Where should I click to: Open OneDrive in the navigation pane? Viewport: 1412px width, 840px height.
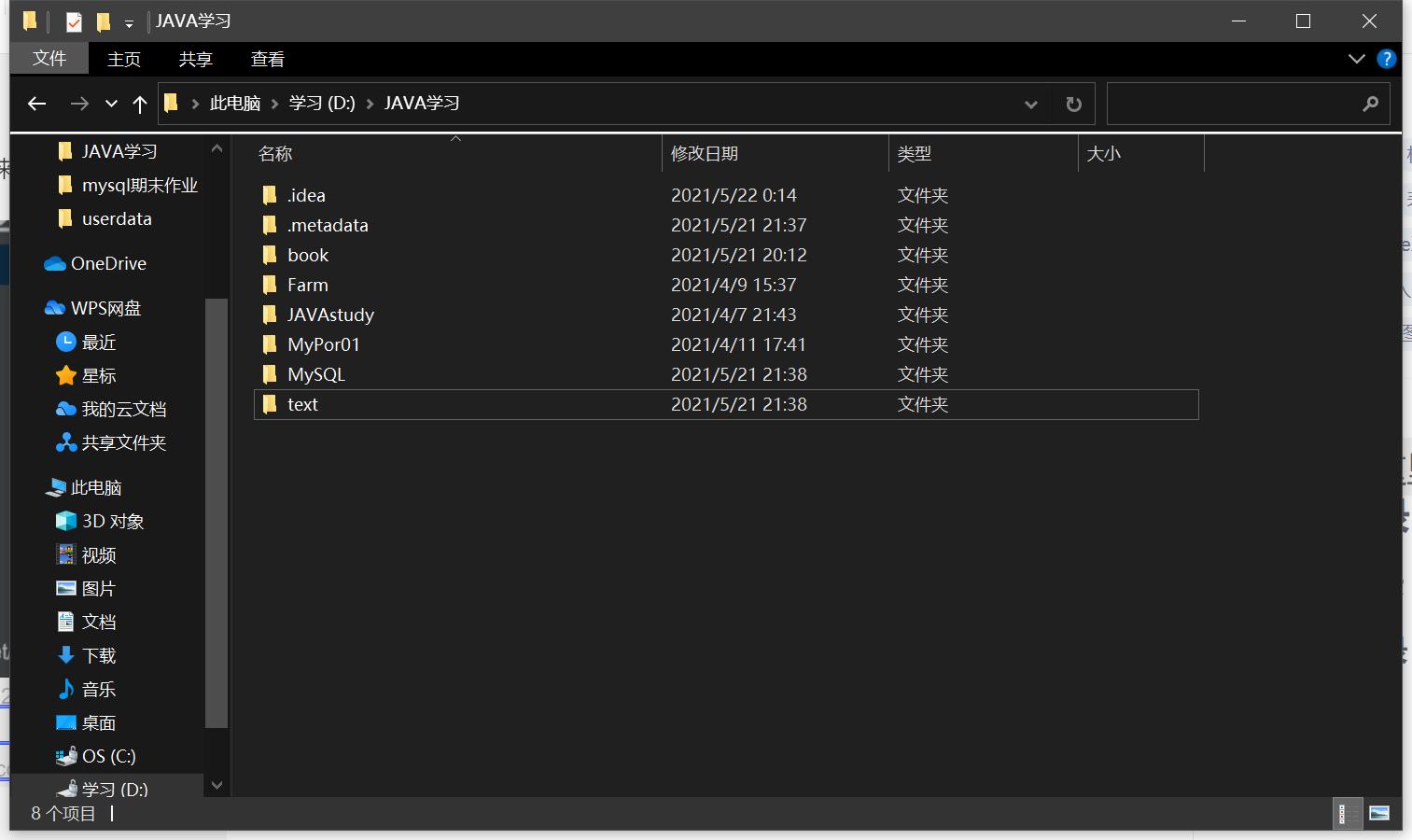point(108,263)
